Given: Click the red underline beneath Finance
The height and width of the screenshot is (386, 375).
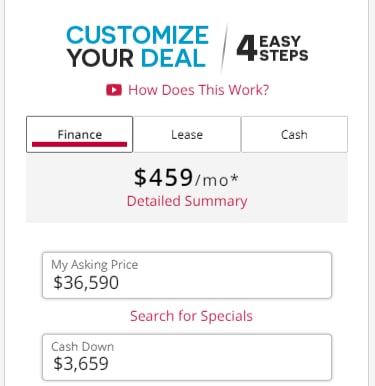Looking at the screenshot, I should pos(79,144).
